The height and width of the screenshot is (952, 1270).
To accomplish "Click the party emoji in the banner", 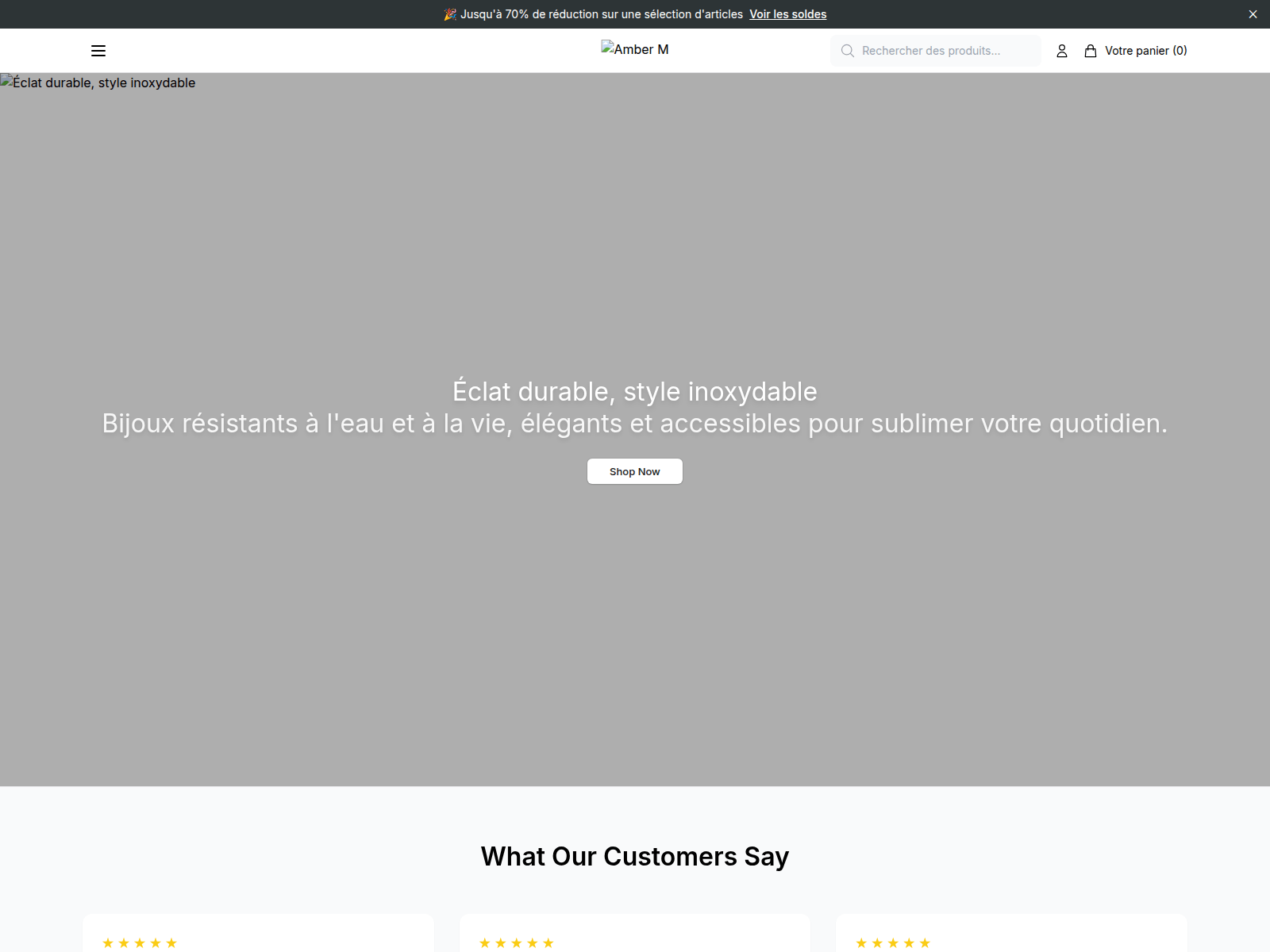I will (x=450, y=14).
